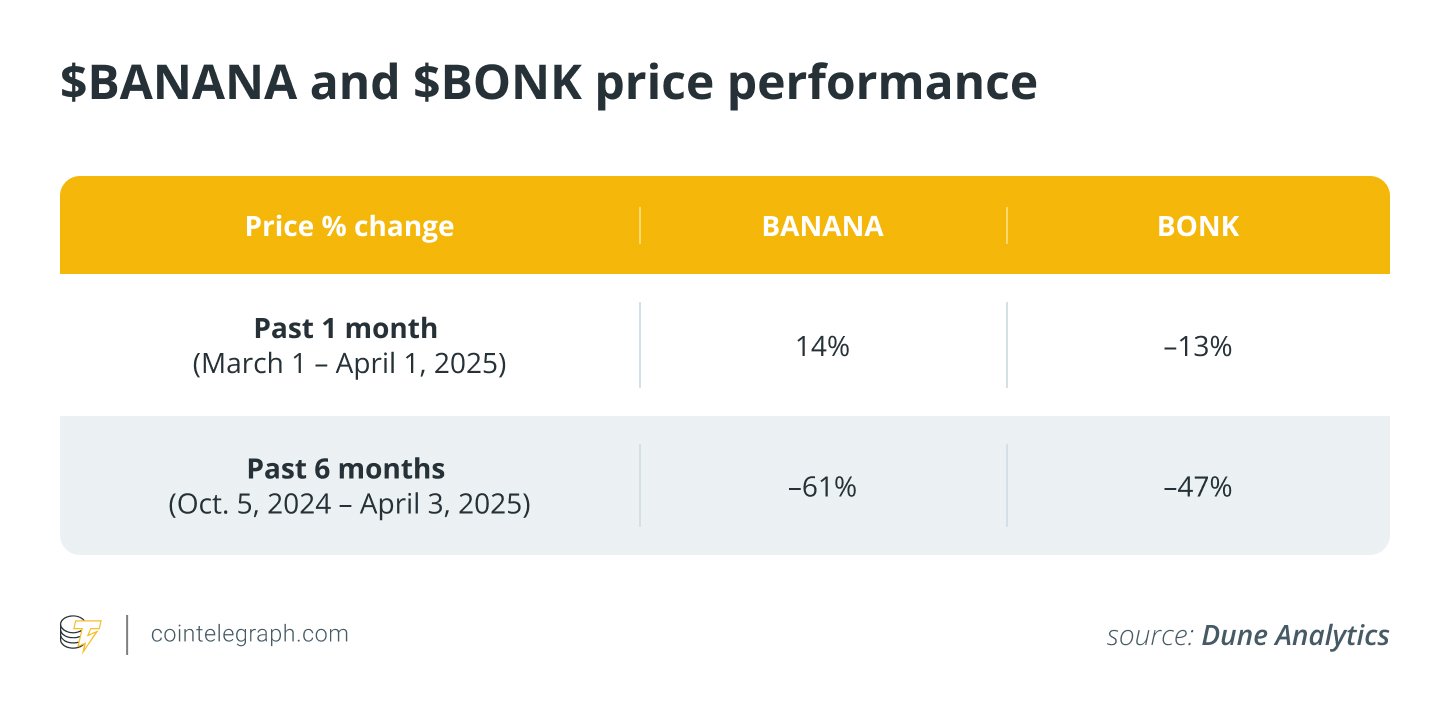Image resolution: width=1450 pixels, height=715 pixels.
Task: Click the "Price % change" header cell
Action: [x=349, y=226]
